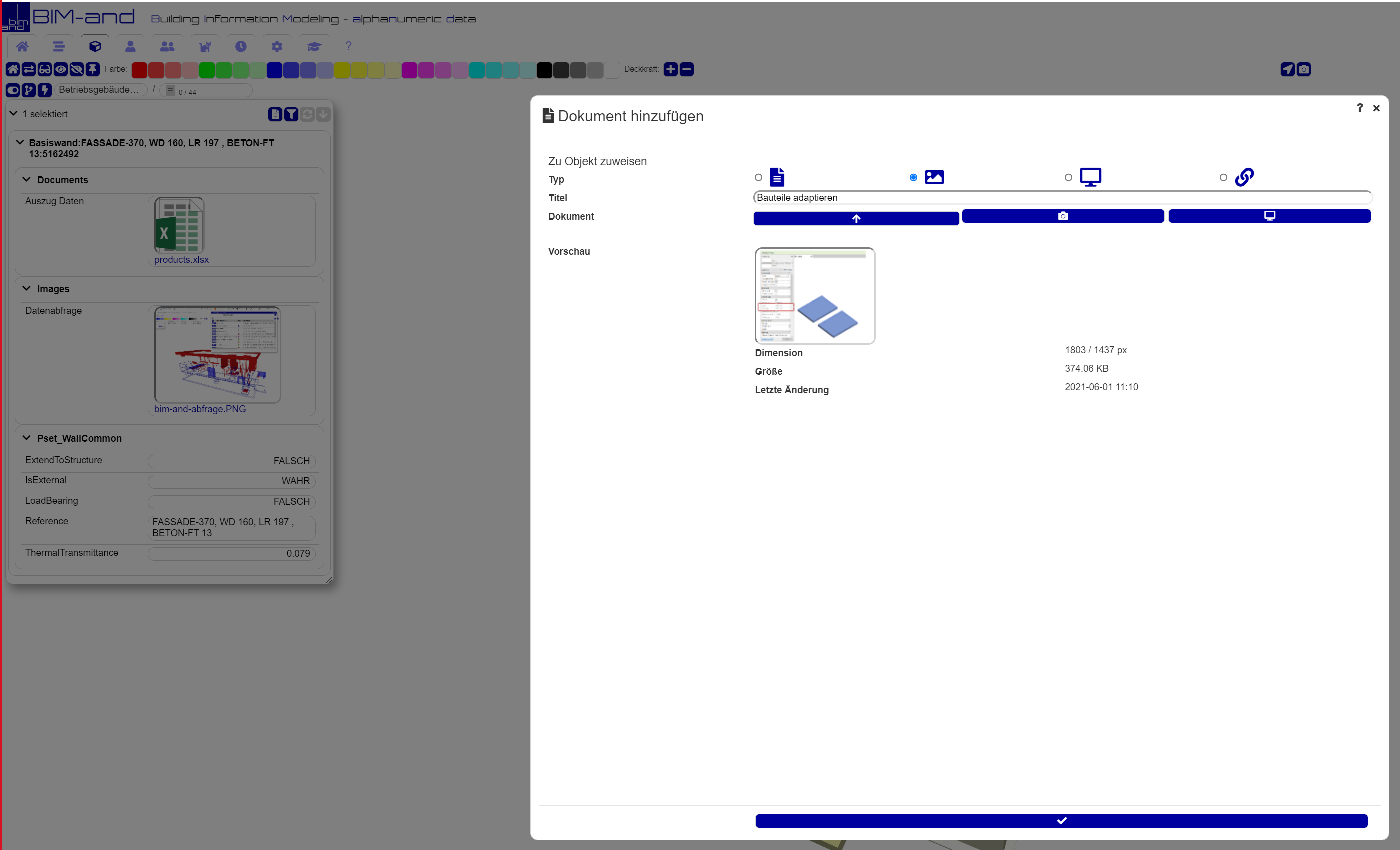Viewport: 1400px width, 850px height.
Task: Collapse the Pset_WallCommon section
Action: 26,438
